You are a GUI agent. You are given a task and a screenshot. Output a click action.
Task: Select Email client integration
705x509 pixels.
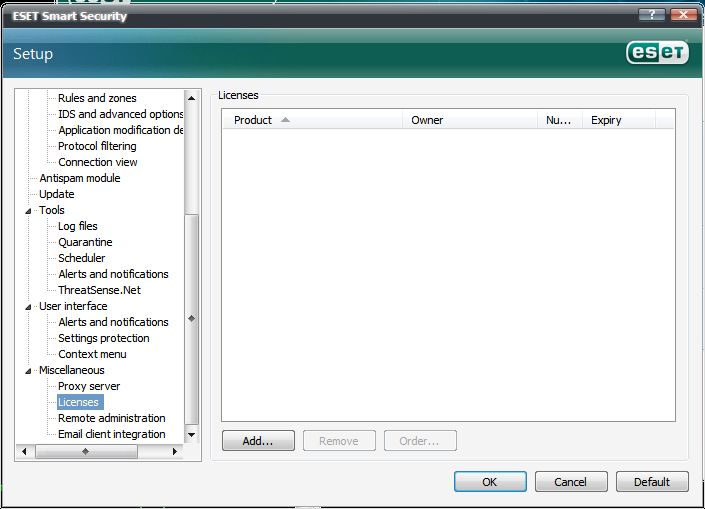click(112, 434)
